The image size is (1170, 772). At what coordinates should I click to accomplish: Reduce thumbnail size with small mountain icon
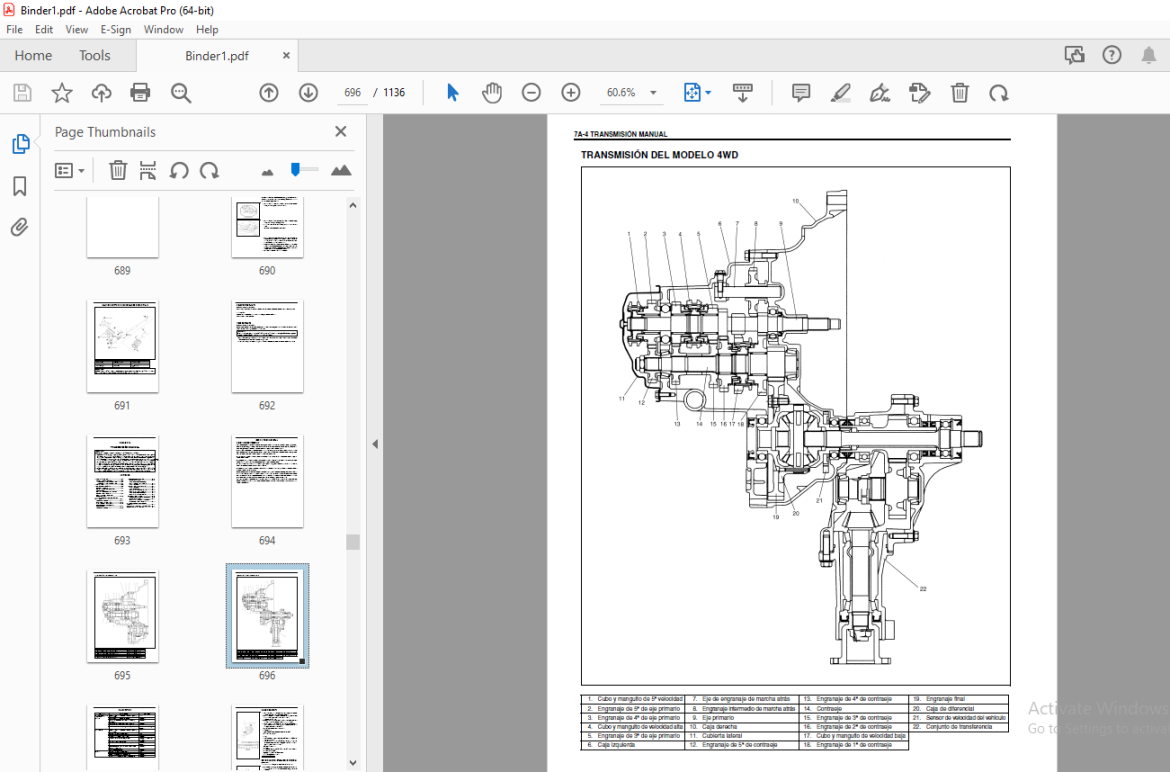(x=267, y=172)
